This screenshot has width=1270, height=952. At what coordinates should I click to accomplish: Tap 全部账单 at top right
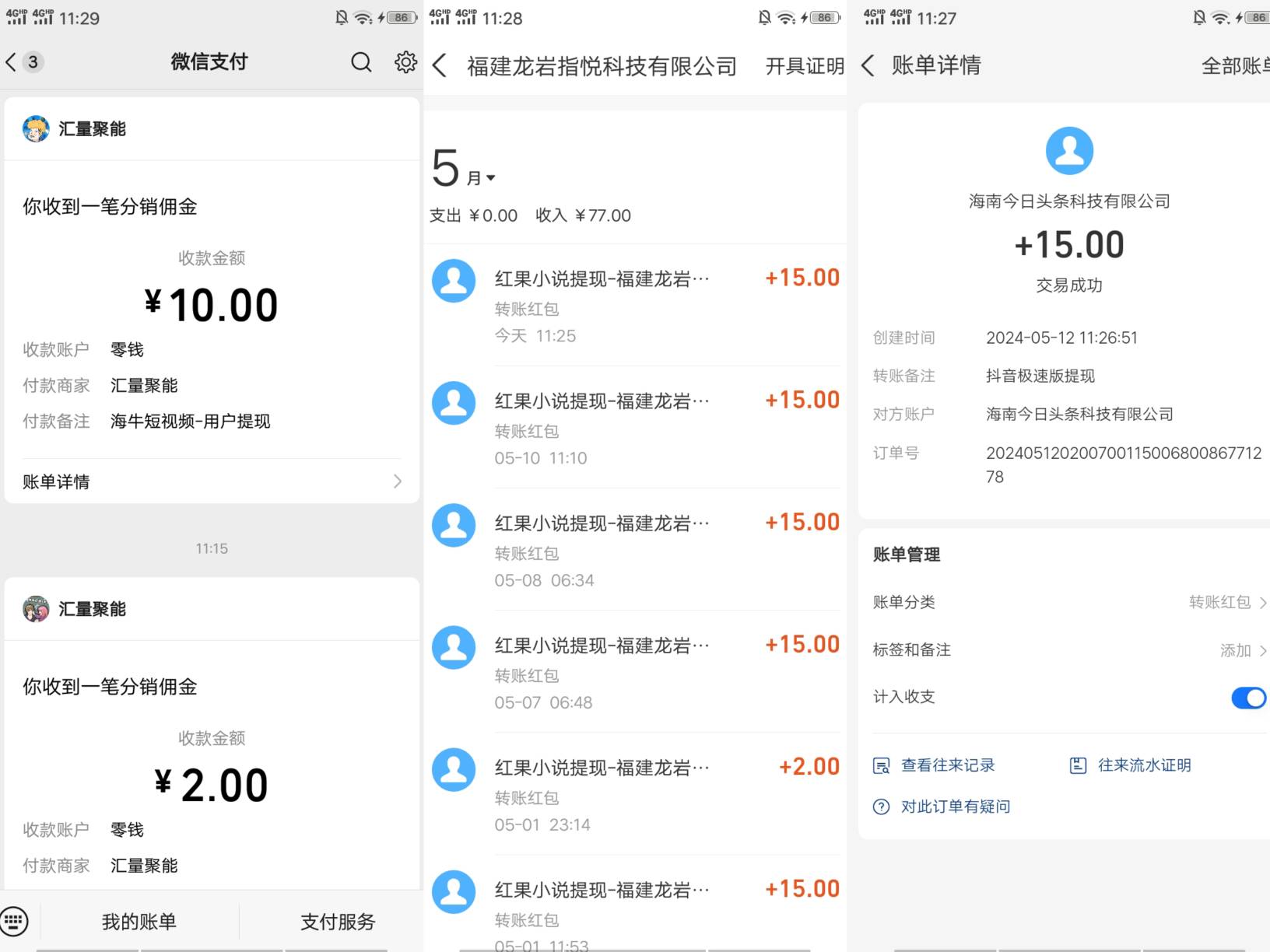(1235, 66)
